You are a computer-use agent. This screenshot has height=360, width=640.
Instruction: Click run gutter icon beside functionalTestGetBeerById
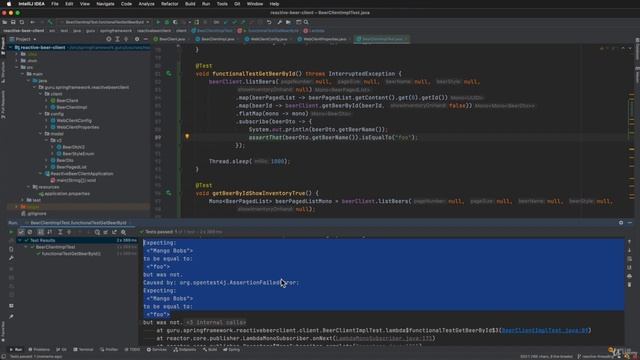coord(169,73)
